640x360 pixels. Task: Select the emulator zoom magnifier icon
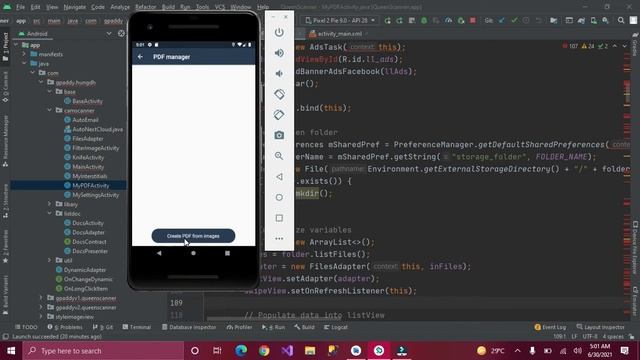coord(279,156)
